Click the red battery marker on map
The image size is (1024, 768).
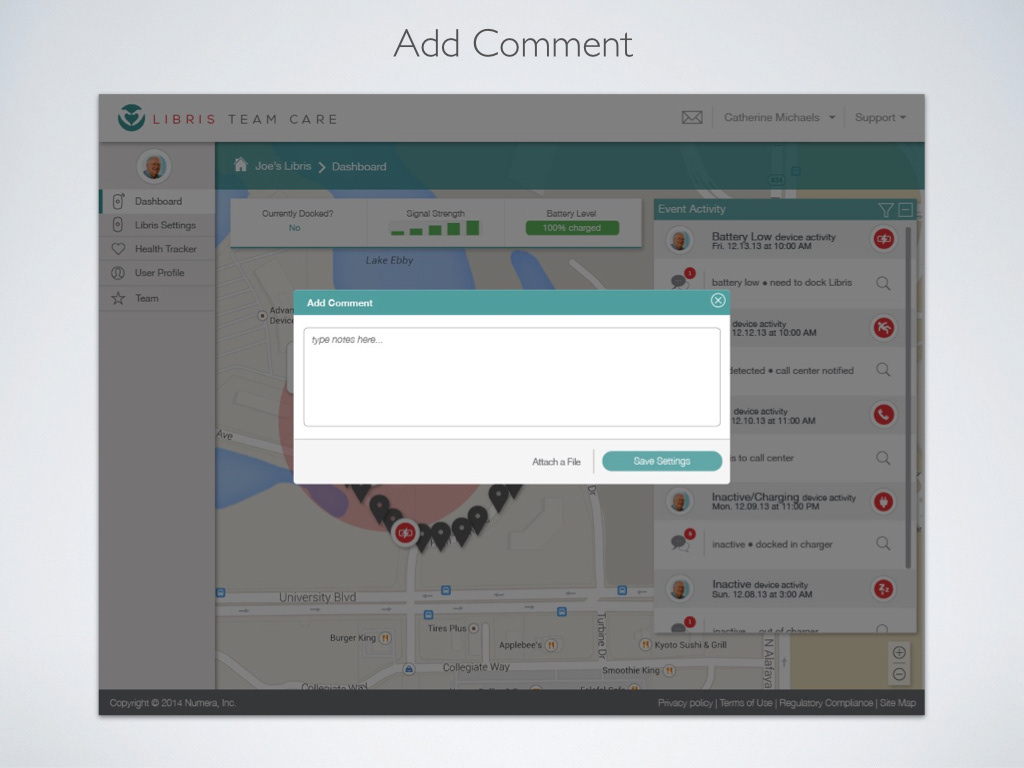click(405, 533)
